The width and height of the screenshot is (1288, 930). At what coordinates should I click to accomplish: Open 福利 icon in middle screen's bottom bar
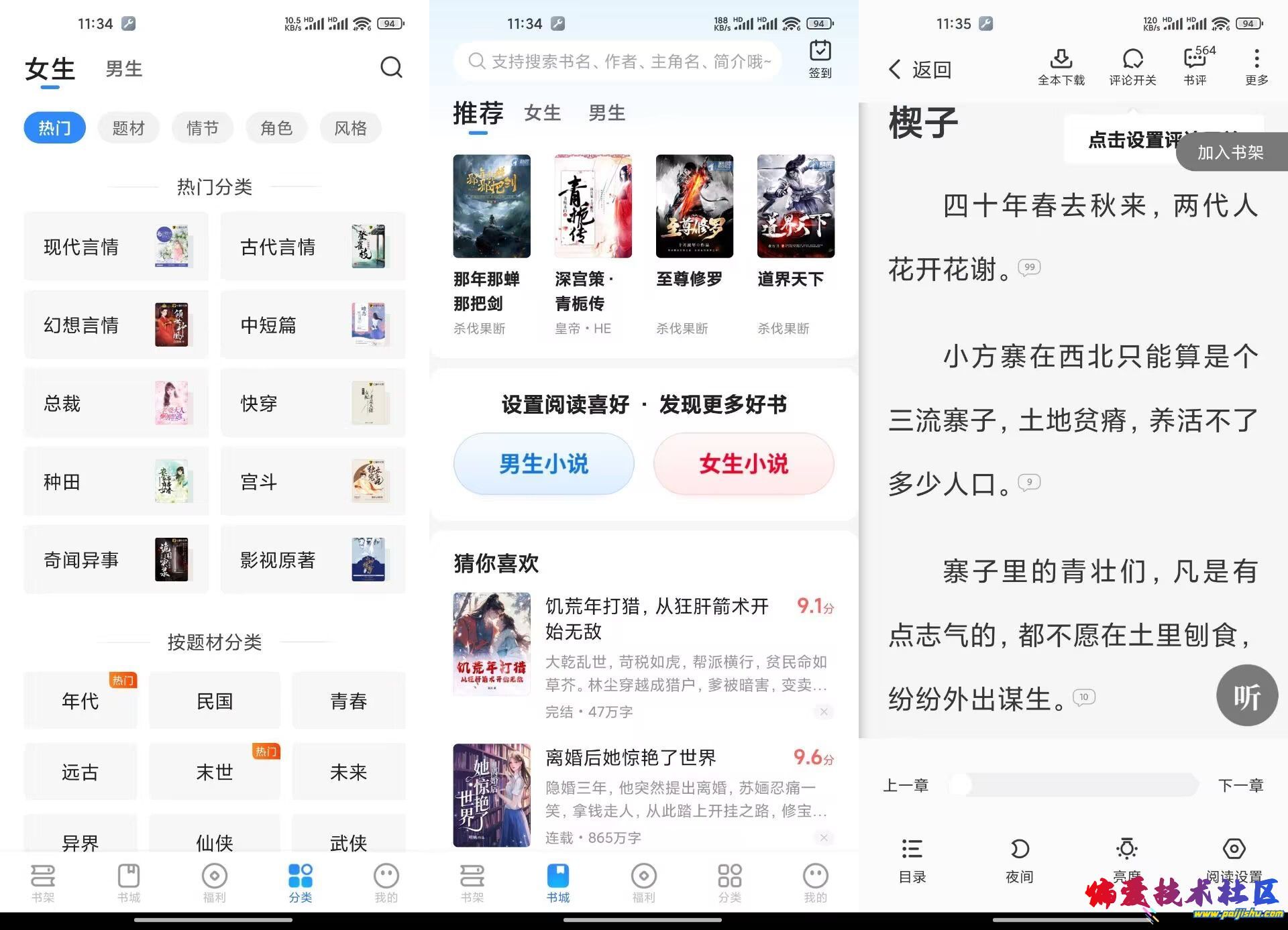643,883
